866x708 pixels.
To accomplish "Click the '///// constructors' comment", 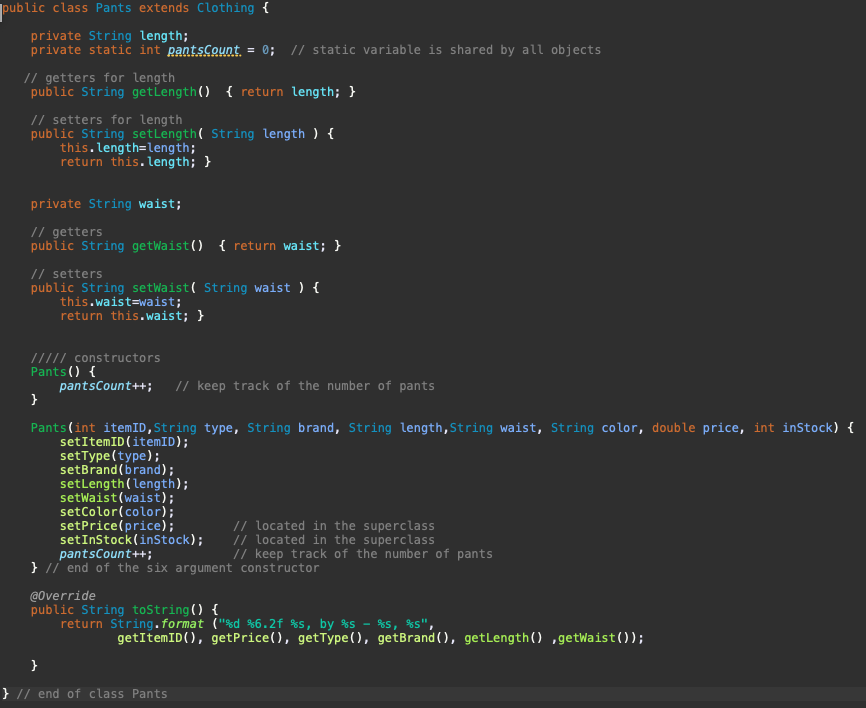I will (x=96, y=358).
